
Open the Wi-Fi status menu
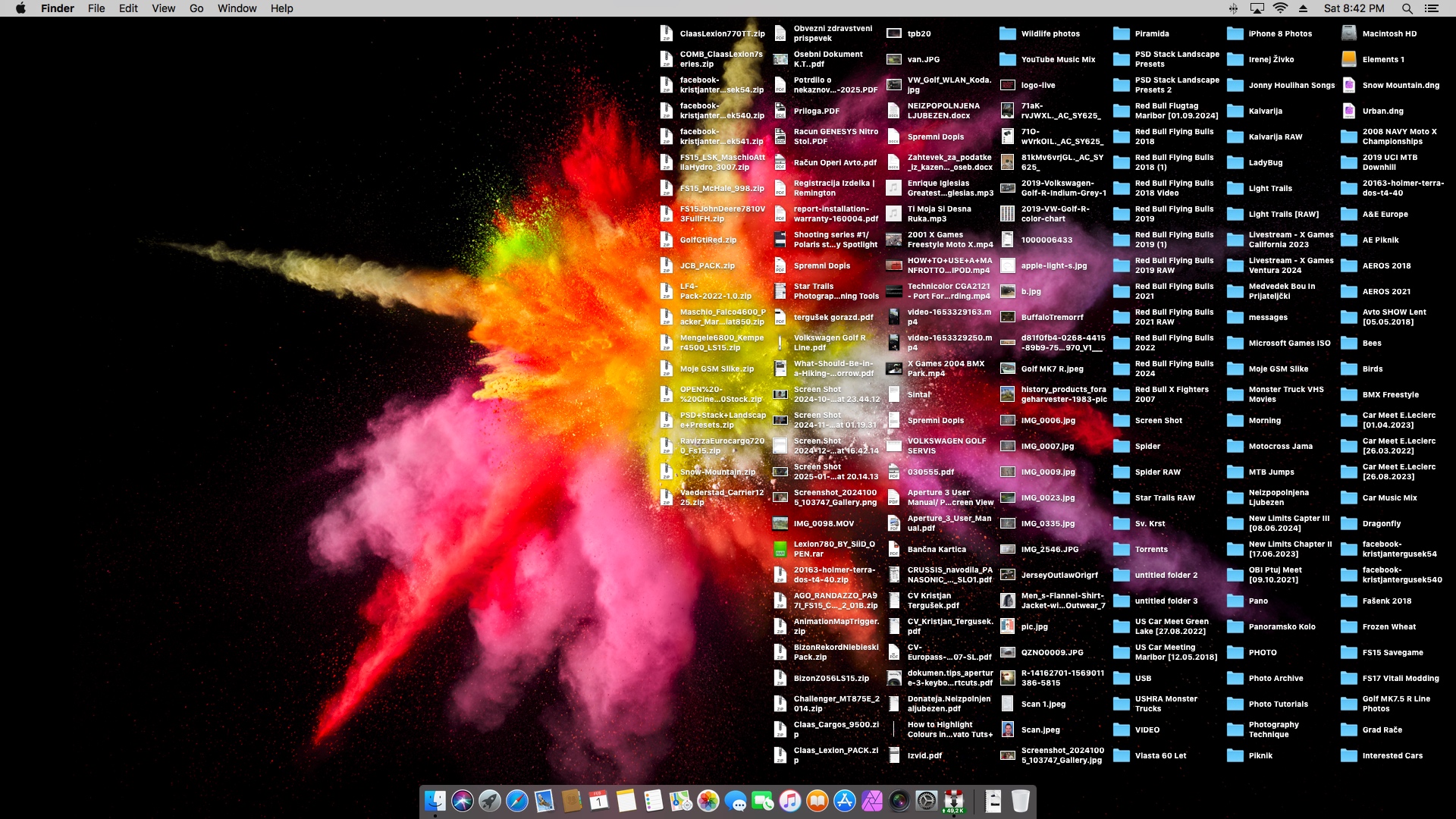(1280, 8)
